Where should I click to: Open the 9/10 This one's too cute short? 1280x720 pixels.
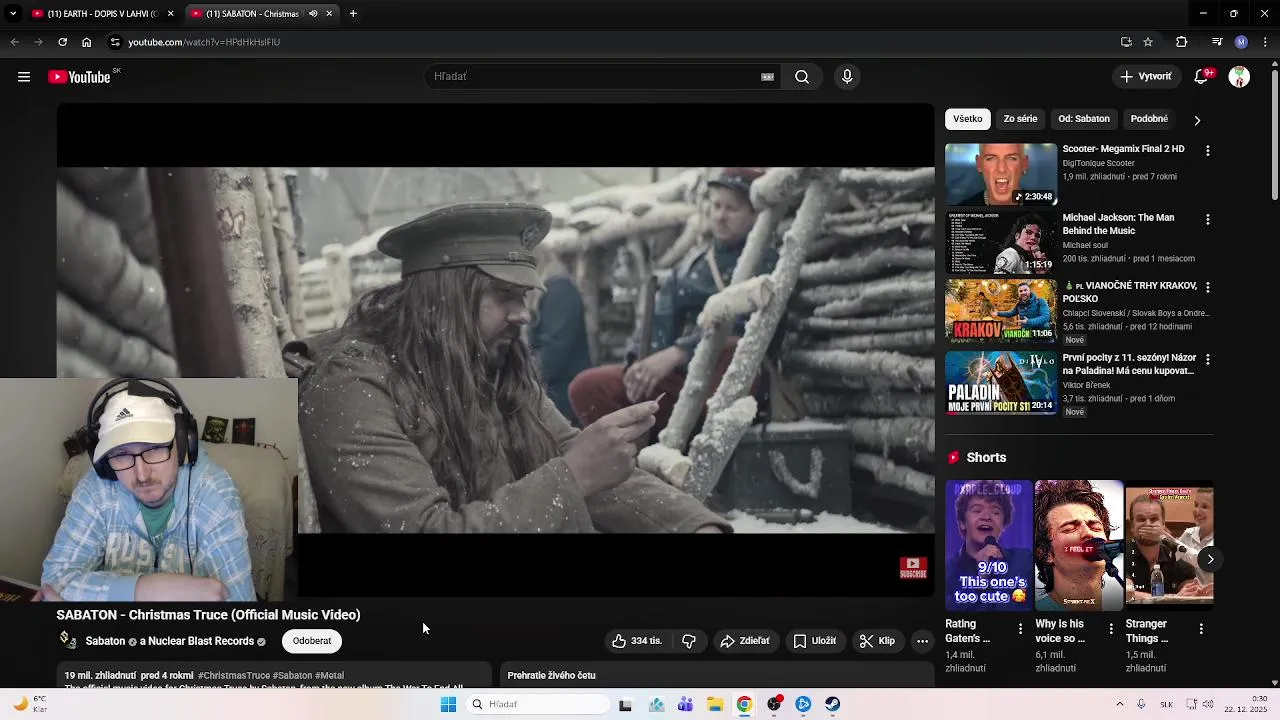click(989, 545)
